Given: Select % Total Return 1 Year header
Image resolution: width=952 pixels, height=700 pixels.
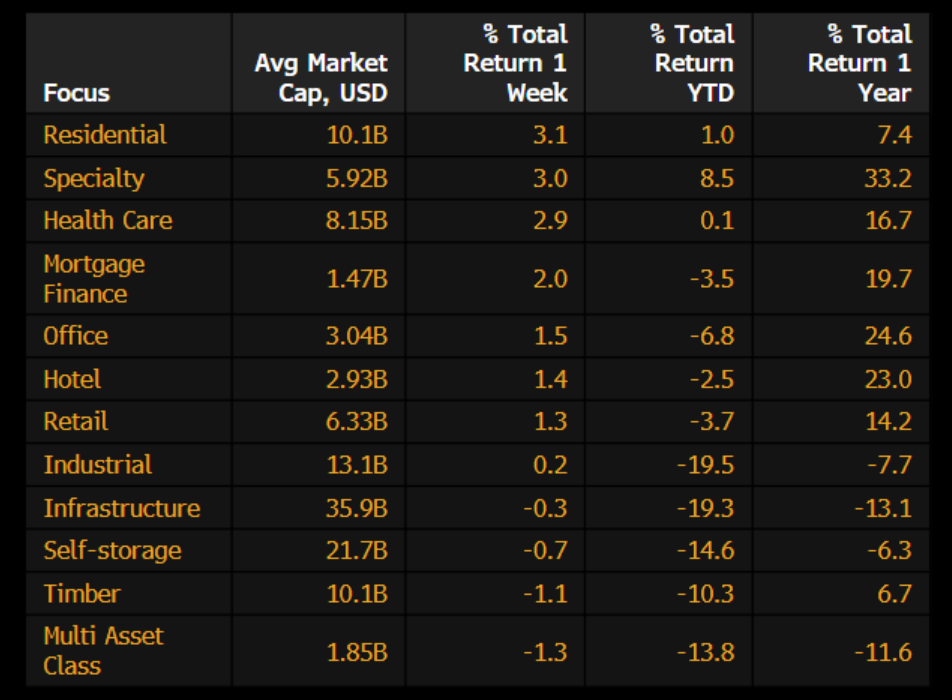Looking at the screenshot, I should pyautogui.click(x=859, y=63).
